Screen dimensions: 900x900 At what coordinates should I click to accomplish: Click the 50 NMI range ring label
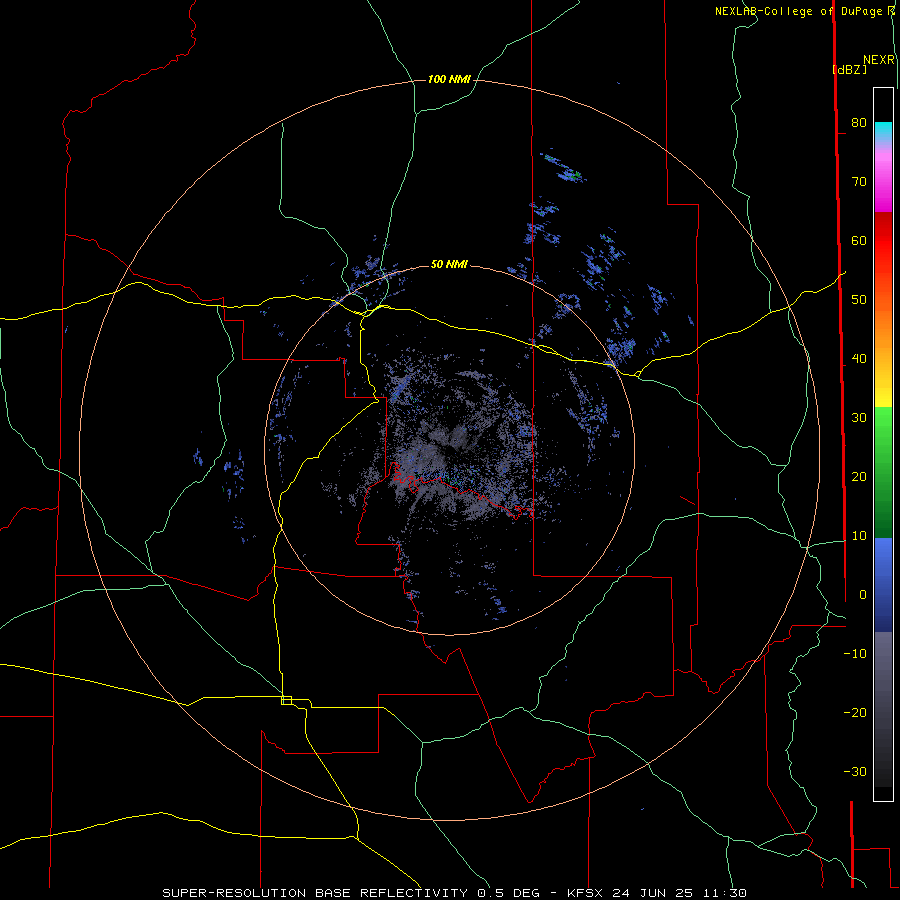coord(449,264)
